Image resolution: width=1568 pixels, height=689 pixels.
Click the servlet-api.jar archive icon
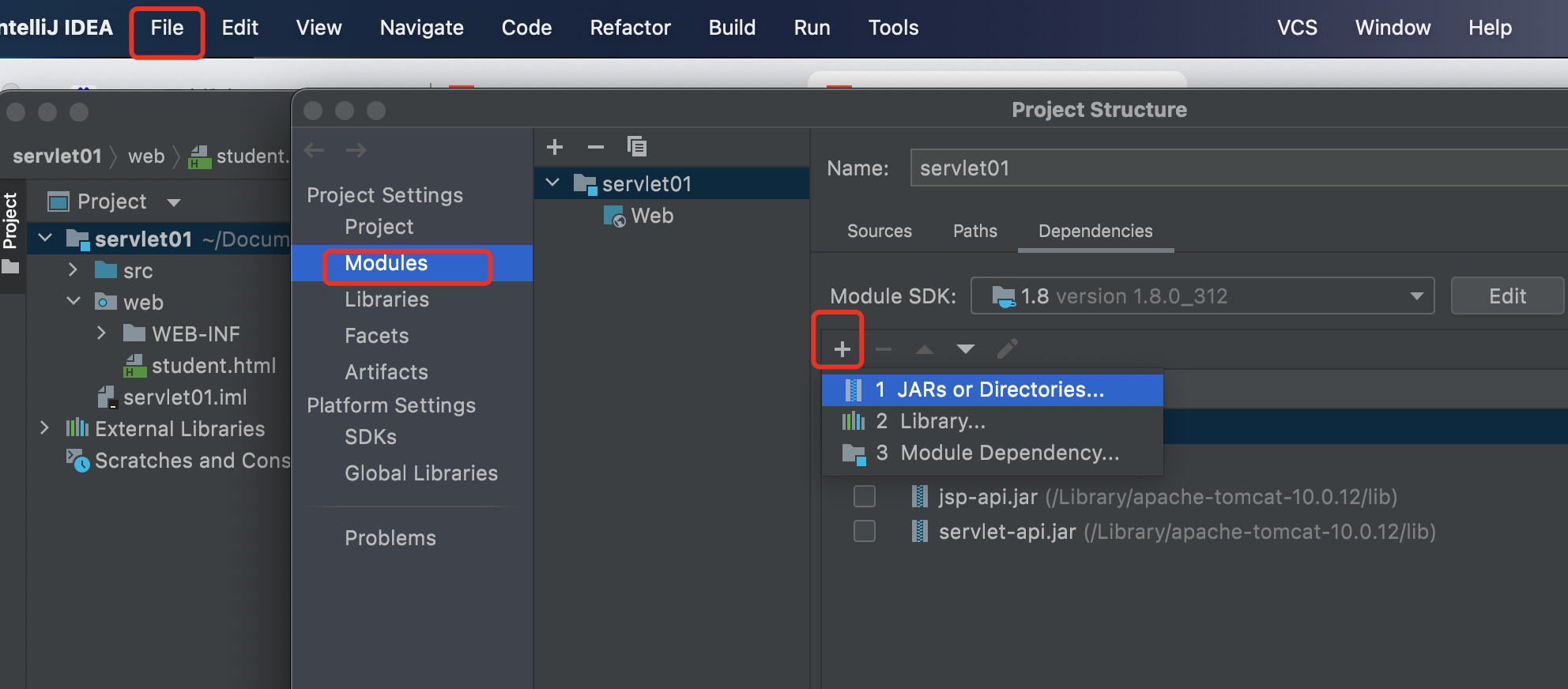click(919, 532)
